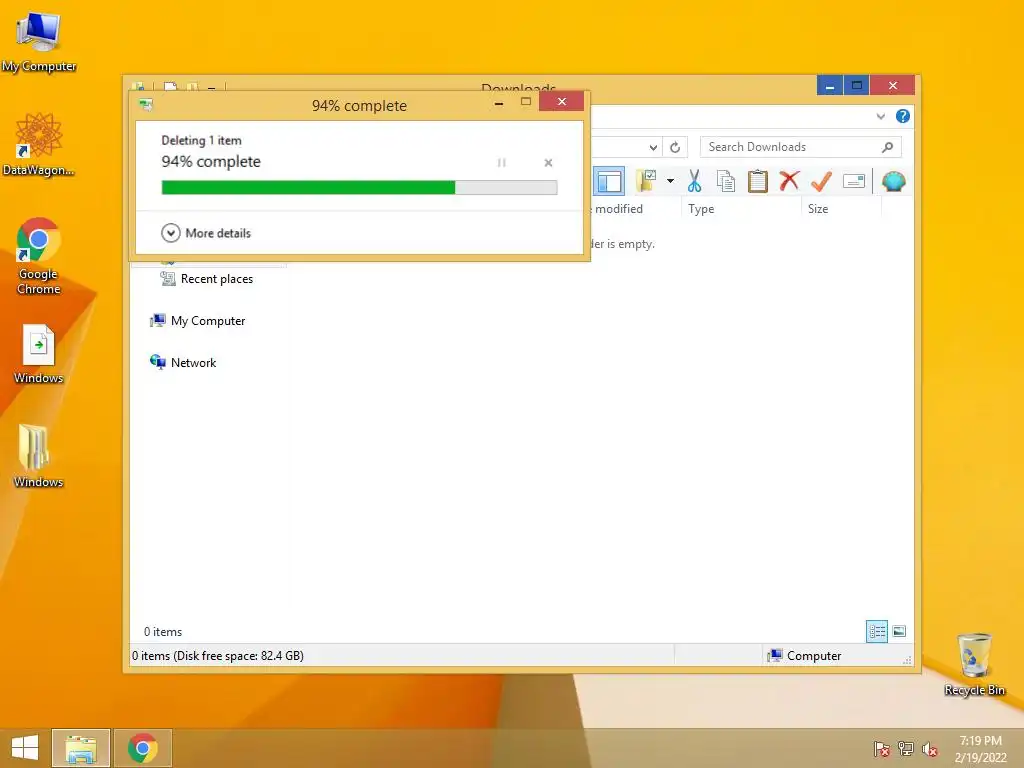This screenshot has width=1024, height=768.
Task: Minimize the 94% complete dialog
Action: (499, 102)
